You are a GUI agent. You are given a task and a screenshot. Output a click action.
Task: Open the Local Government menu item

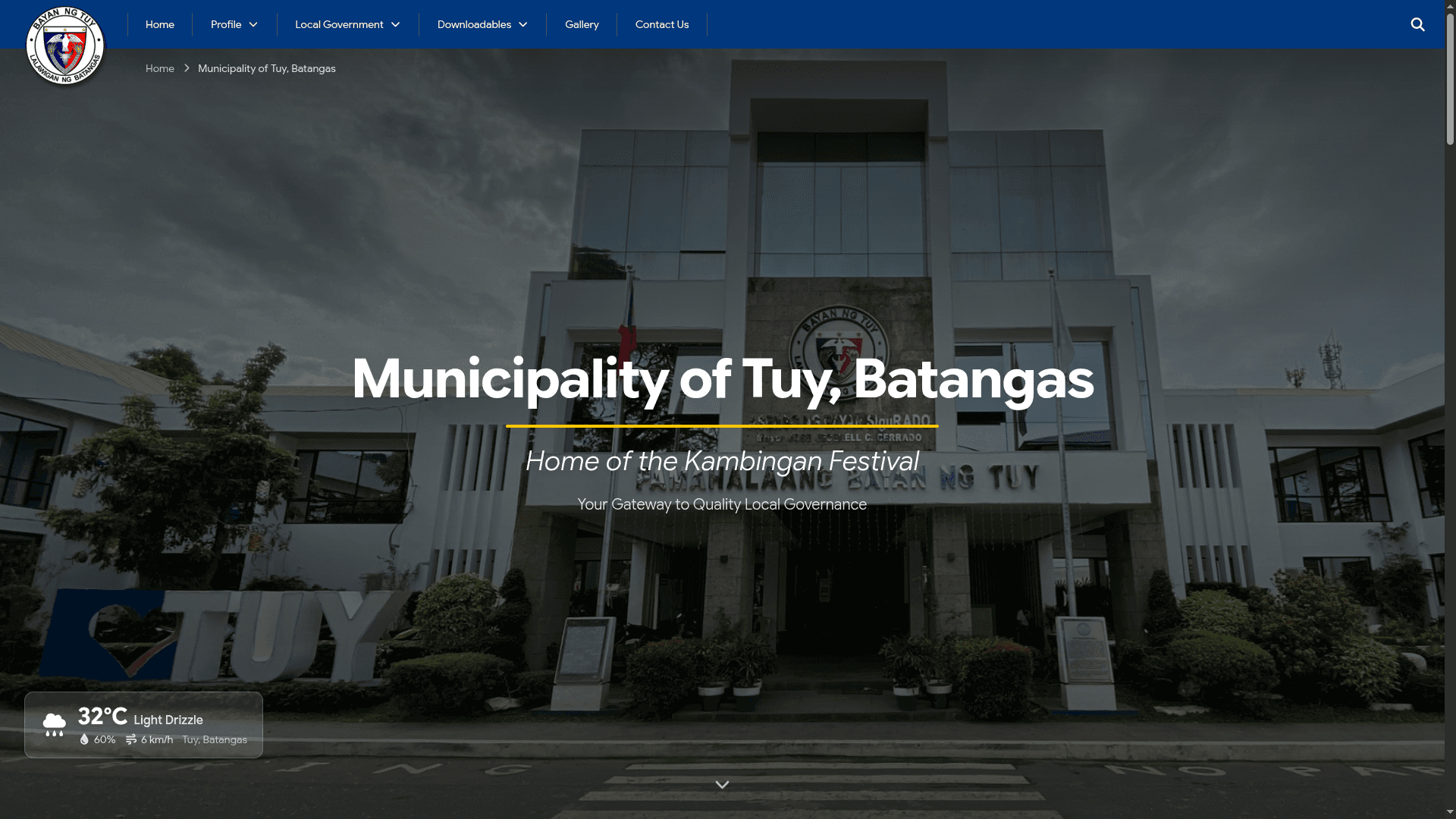tap(339, 24)
